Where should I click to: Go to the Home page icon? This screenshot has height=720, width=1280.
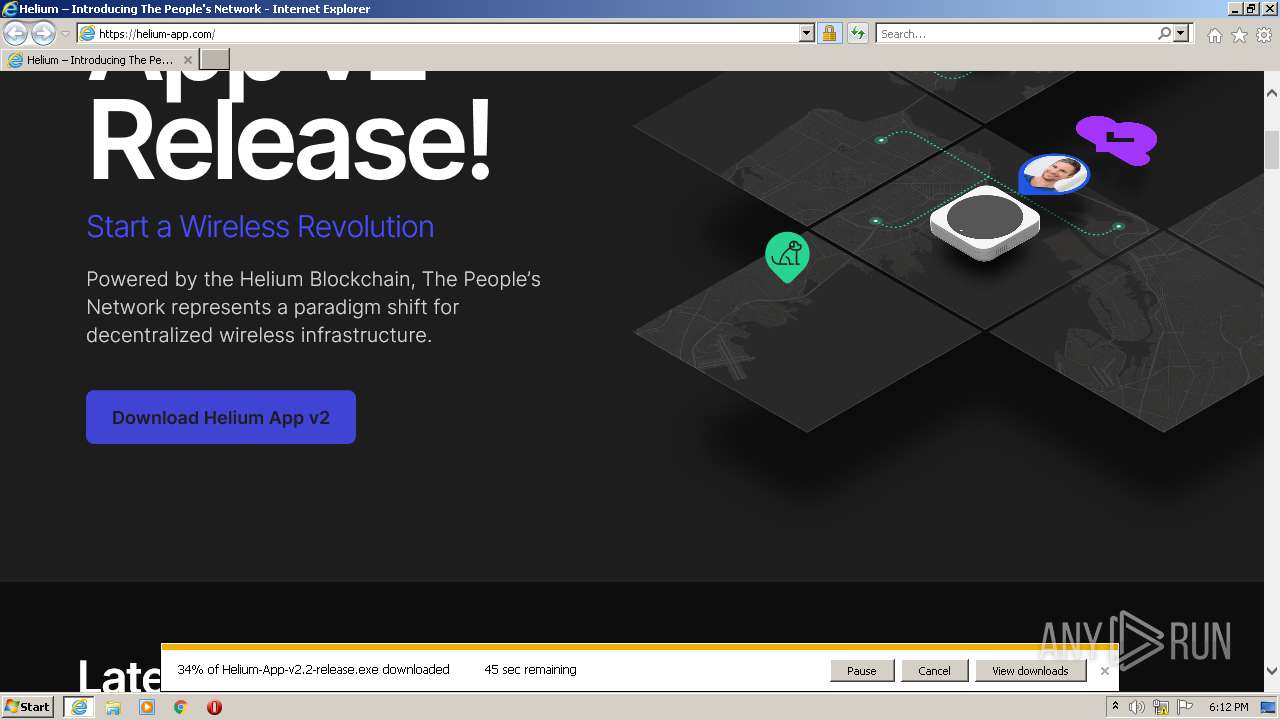point(1214,35)
